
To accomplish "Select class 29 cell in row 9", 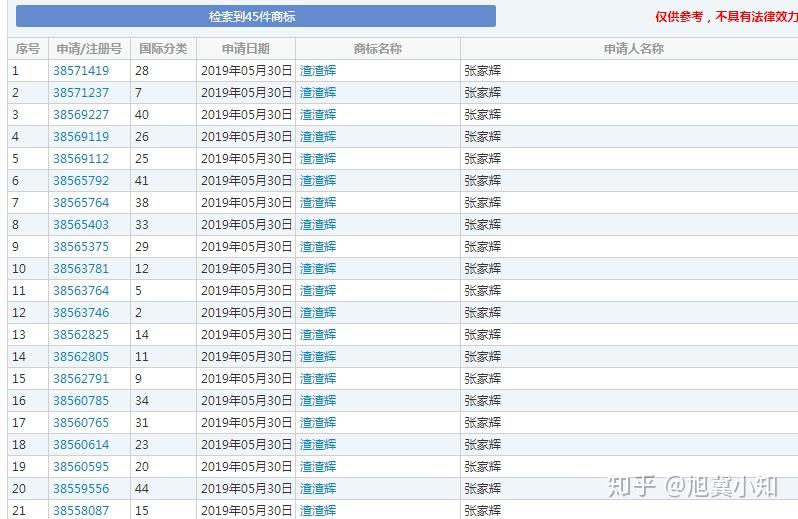I will [x=163, y=247].
